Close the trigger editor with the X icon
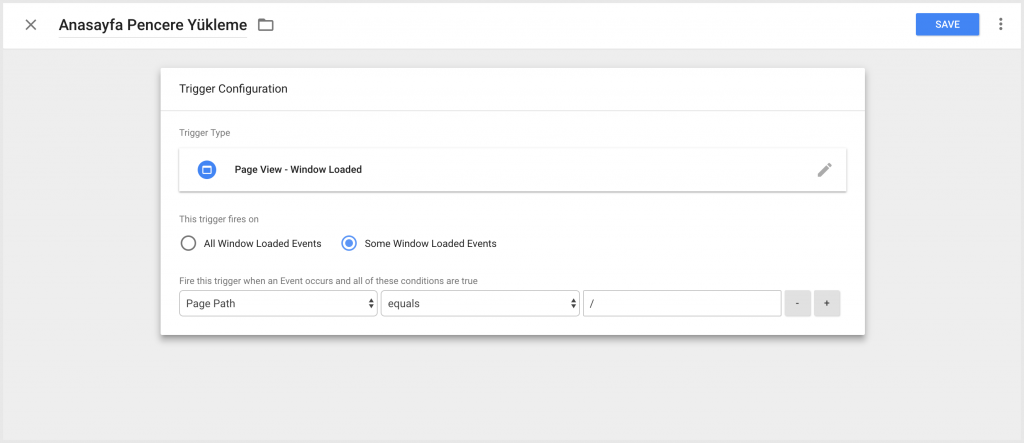The width and height of the screenshot is (1024, 443). click(31, 25)
